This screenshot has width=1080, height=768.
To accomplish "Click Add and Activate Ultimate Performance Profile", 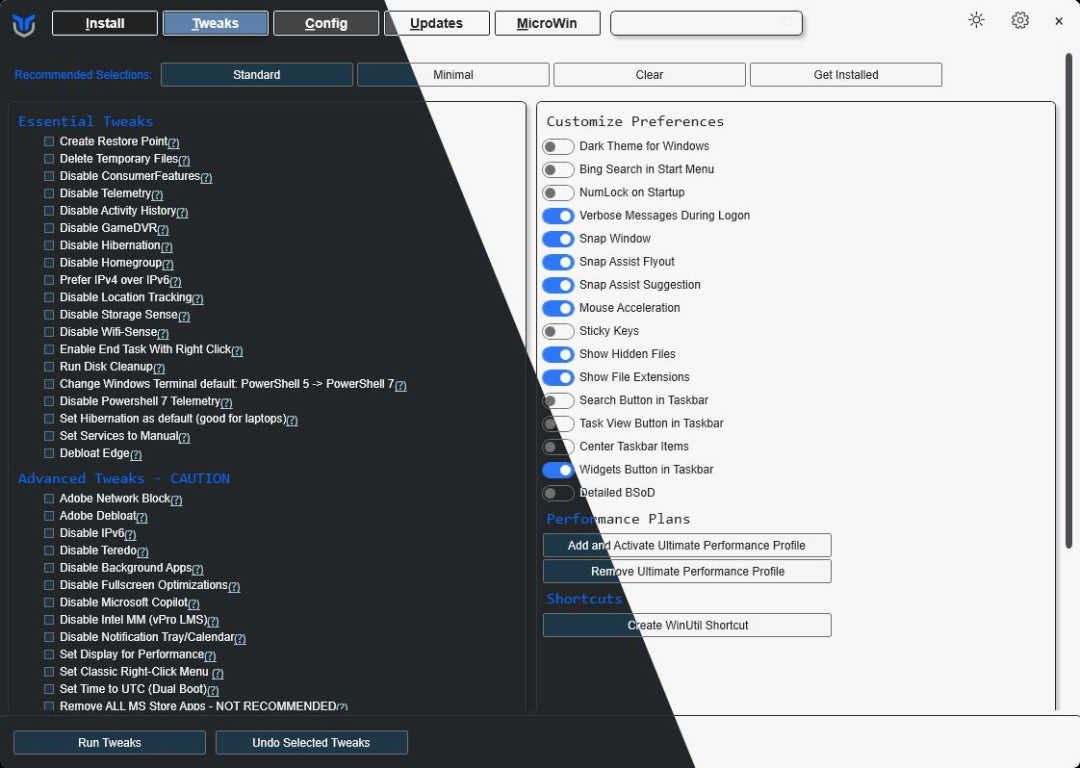I will click(x=687, y=545).
